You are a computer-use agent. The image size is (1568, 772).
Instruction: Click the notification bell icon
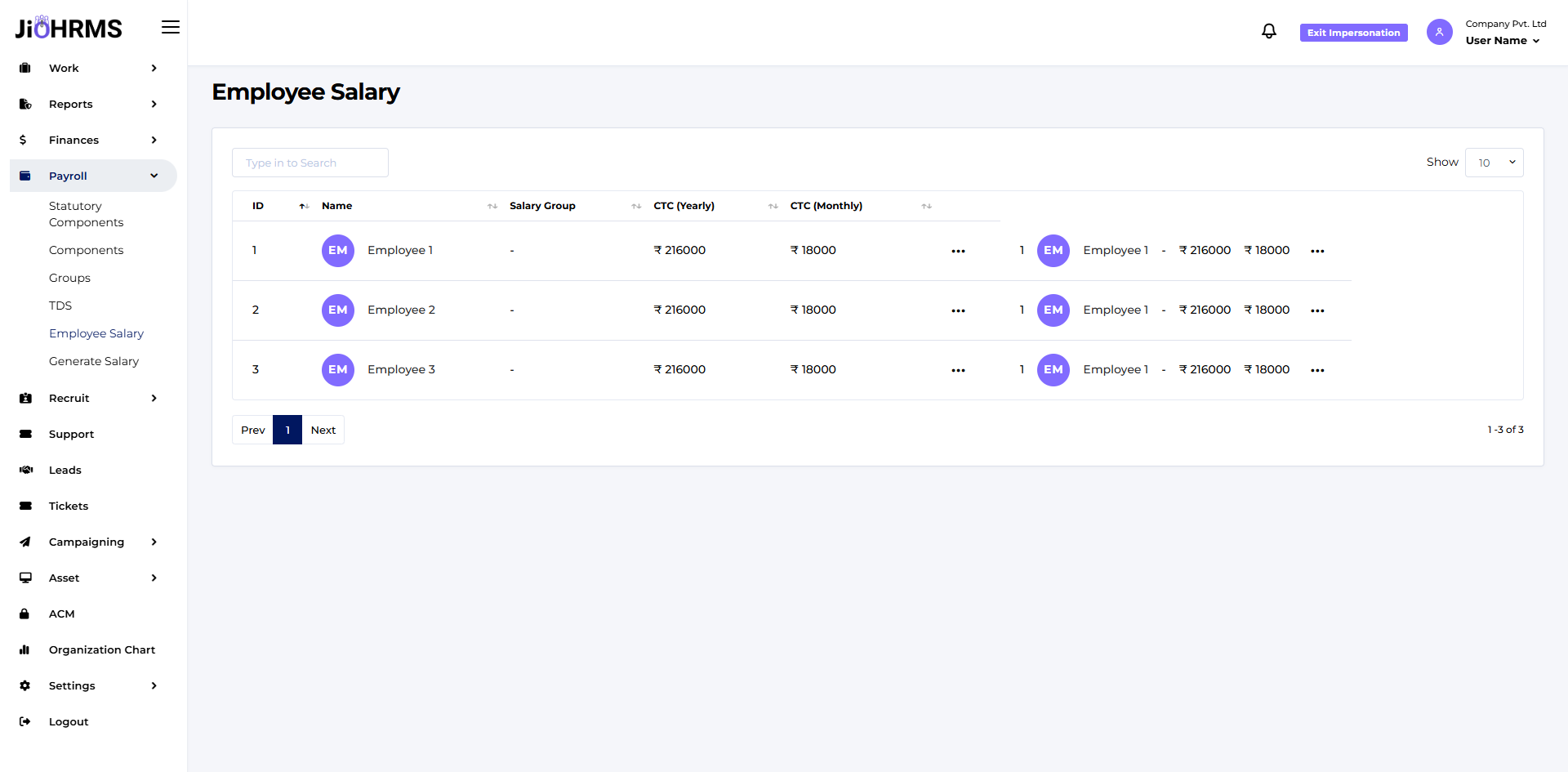1268,32
